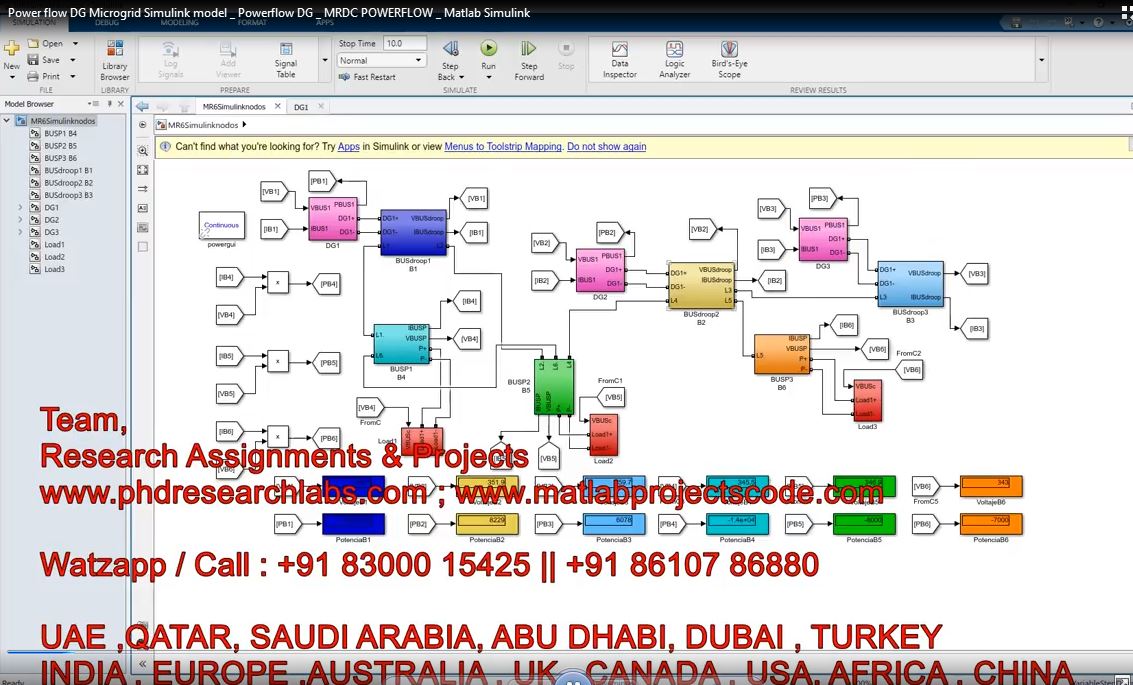Run the simulation with the green Run icon
1133x685 pixels.
click(x=488, y=48)
